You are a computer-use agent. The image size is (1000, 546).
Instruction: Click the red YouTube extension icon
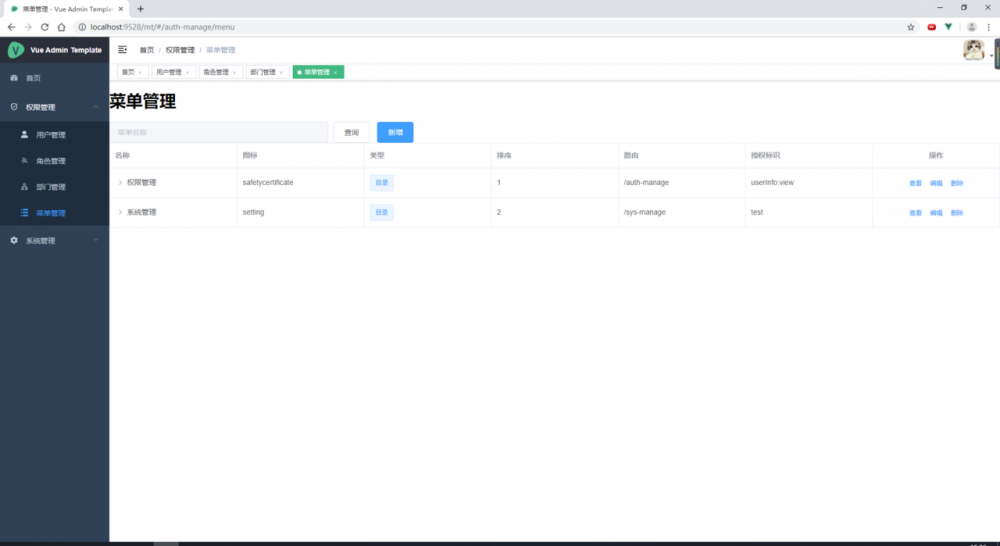[x=932, y=27]
